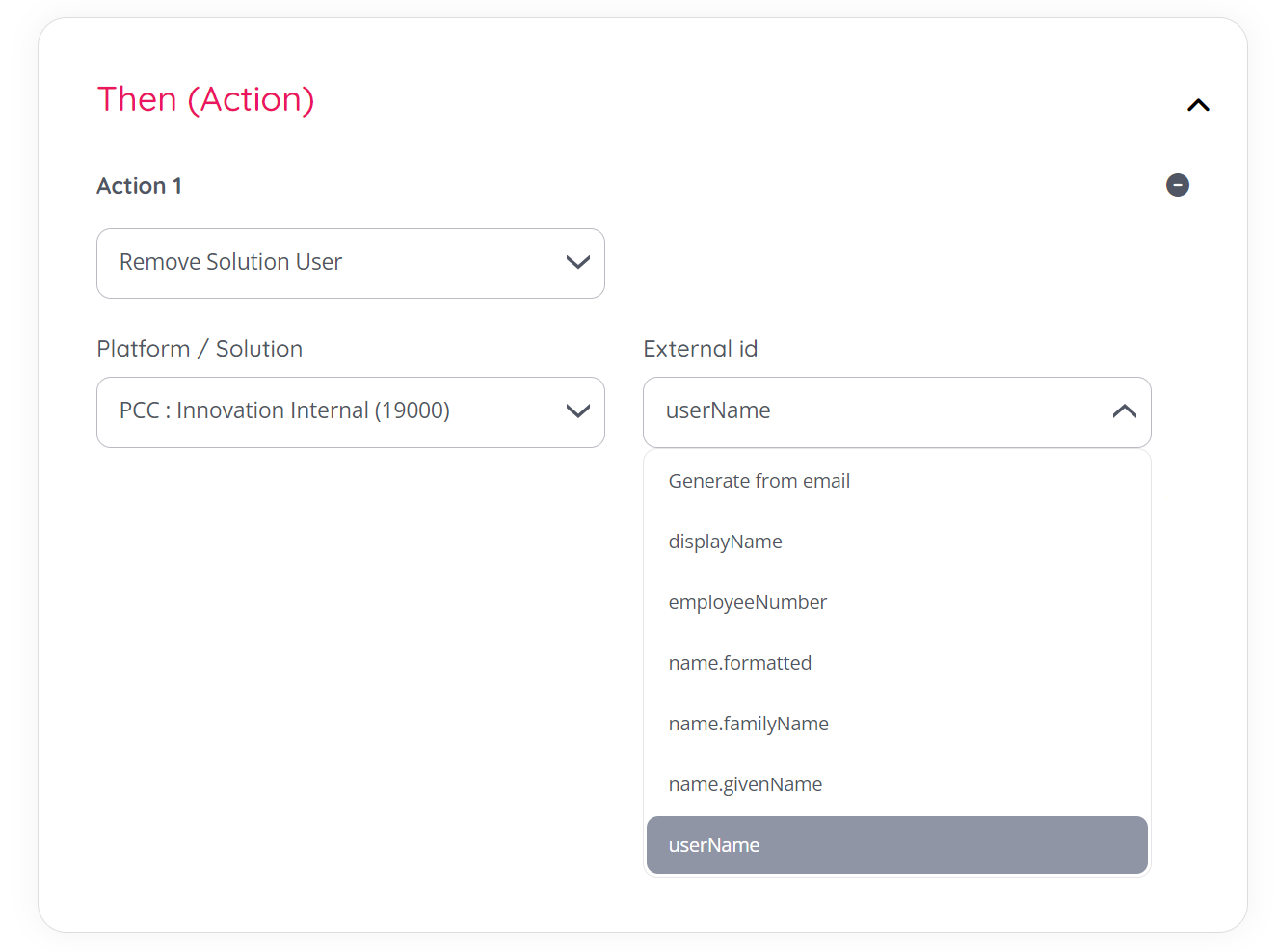Remove Action 1 with the minus icon
1278x952 pixels.
(x=1177, y=185)
